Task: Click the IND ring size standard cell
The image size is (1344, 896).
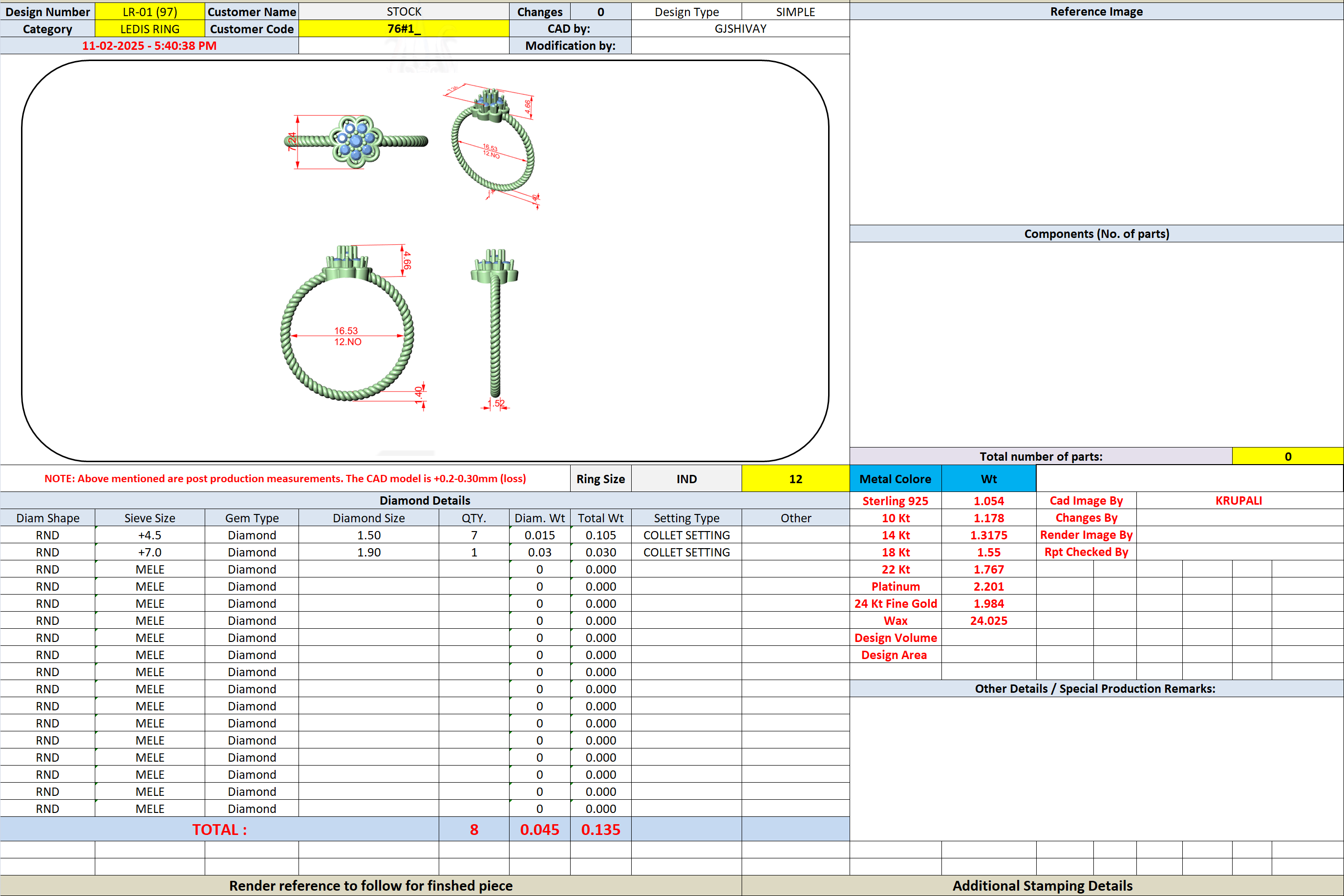Action: [686, 479]
